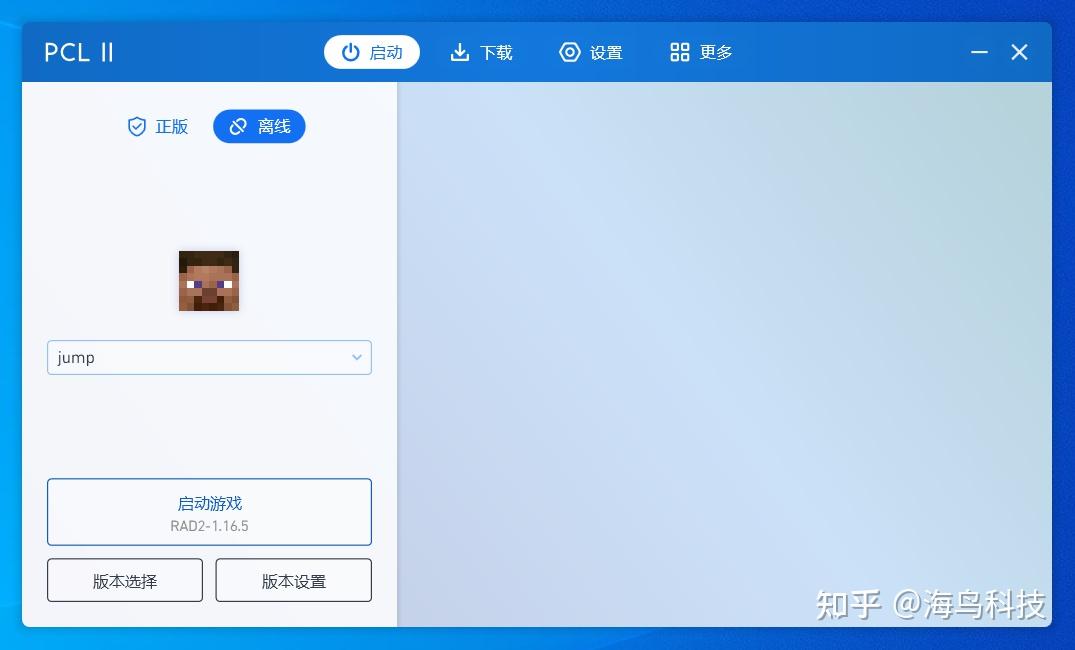Click the power icon on the 启动 tab

(350, 52)
